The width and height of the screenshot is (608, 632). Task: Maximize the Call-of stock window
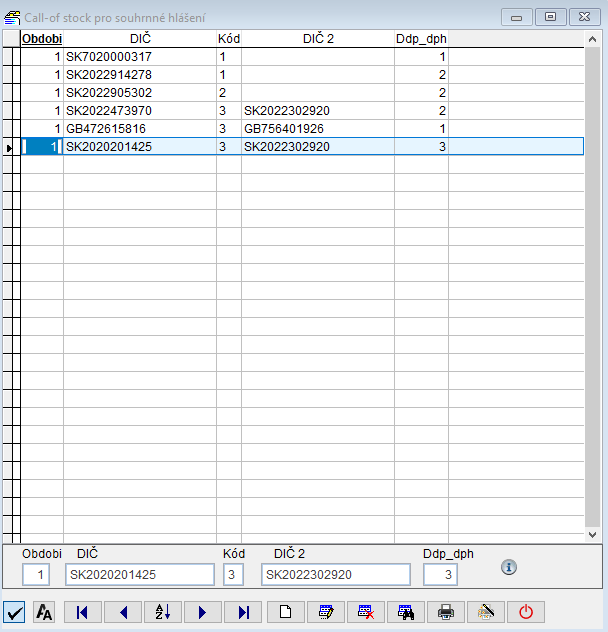(550, 17)
